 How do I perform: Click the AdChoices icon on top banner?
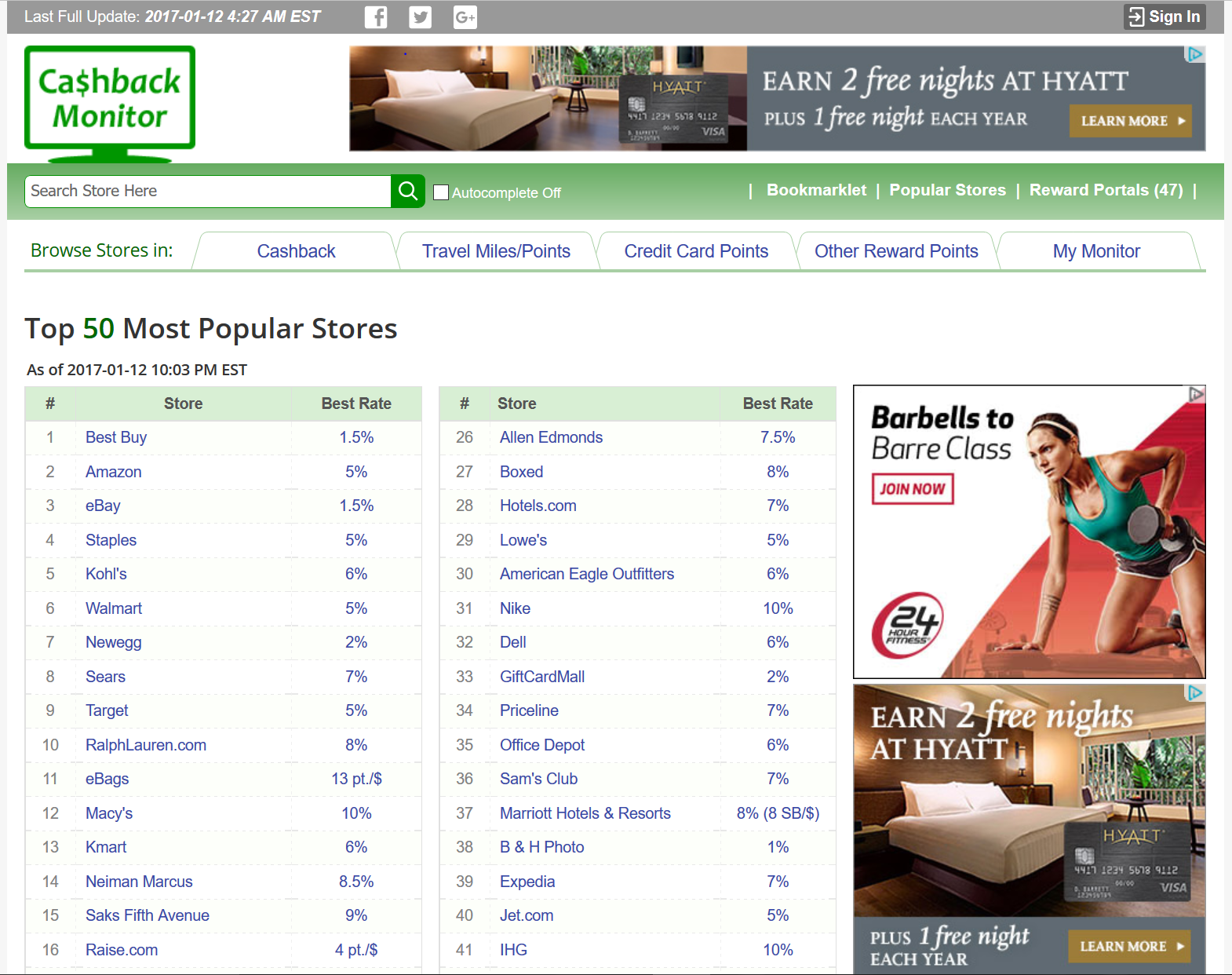[x=1195, y=54]
